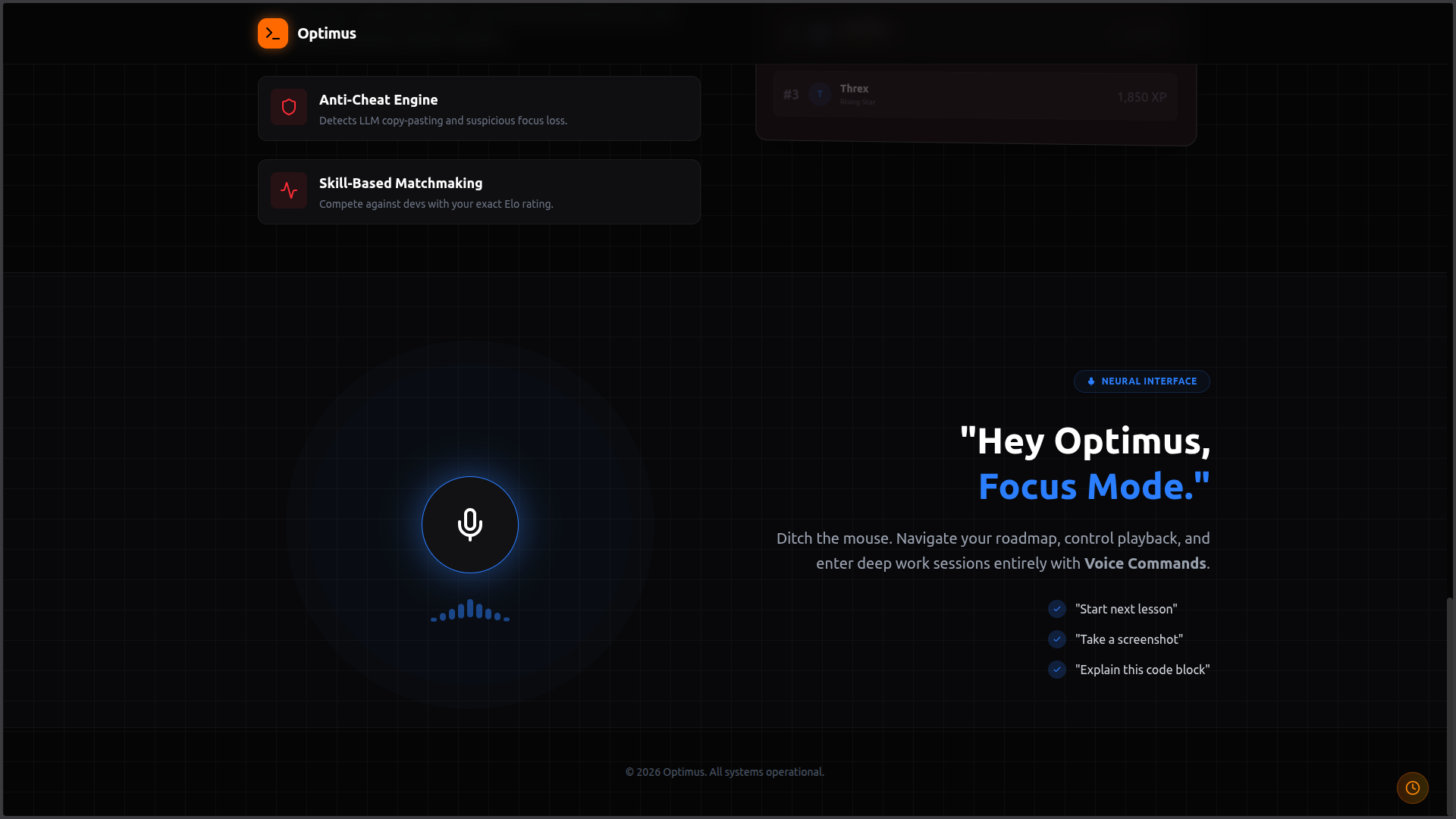Screen dimensions: 1456x819
Task: Click the orange clock icon in bottom corner
Action: 1412,788
